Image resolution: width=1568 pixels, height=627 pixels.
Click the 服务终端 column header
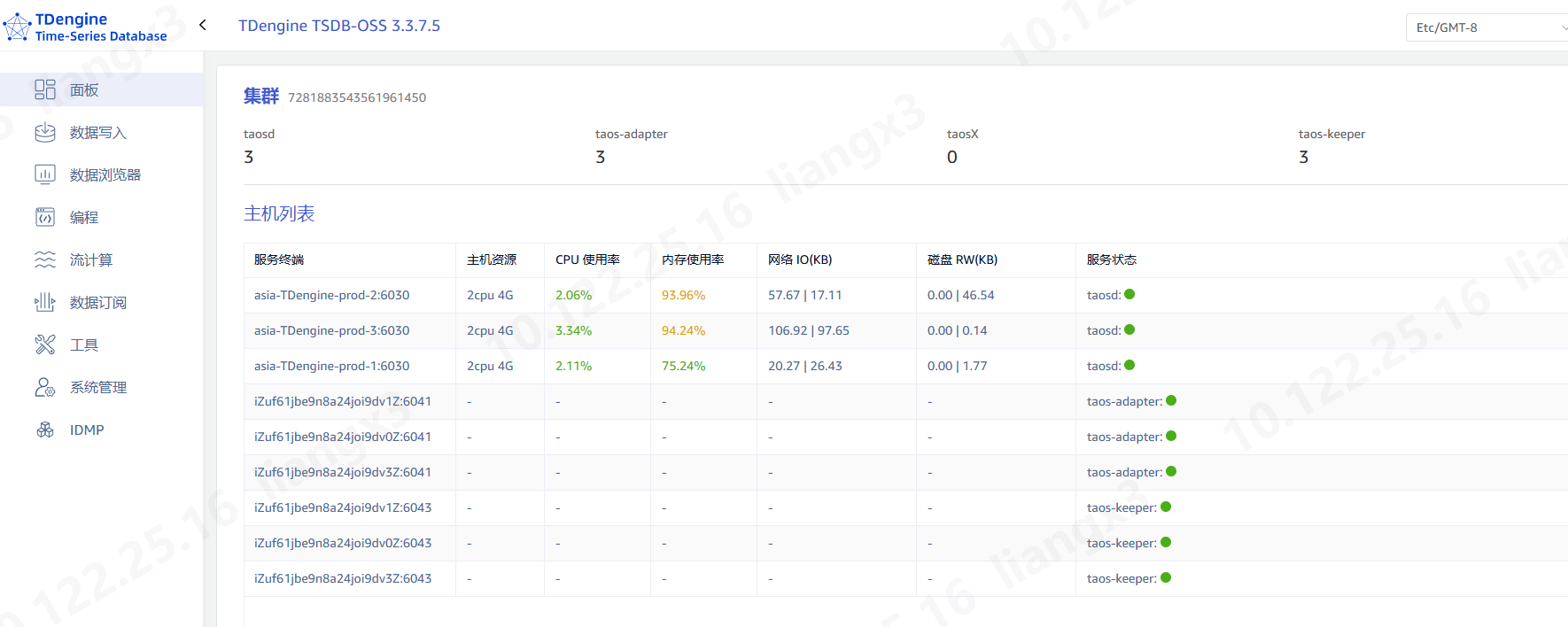pos(279,259)
